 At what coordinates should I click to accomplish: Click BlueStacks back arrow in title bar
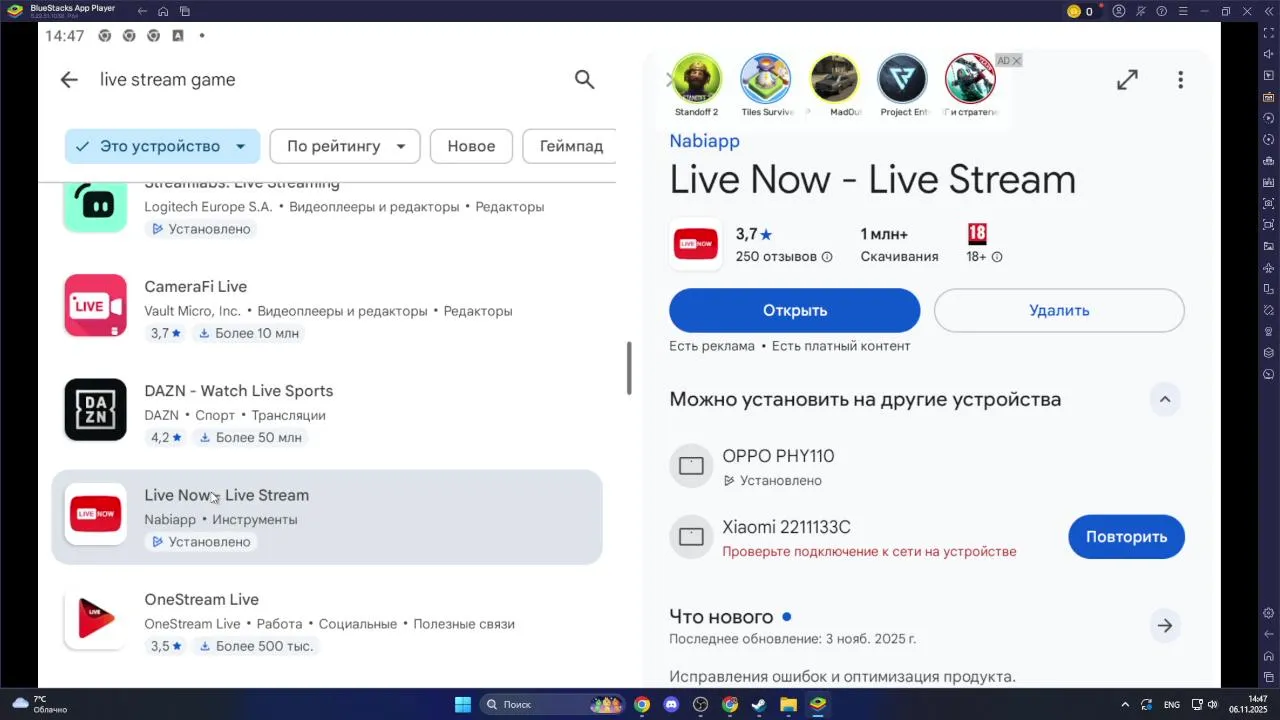(x=142, y=11)
